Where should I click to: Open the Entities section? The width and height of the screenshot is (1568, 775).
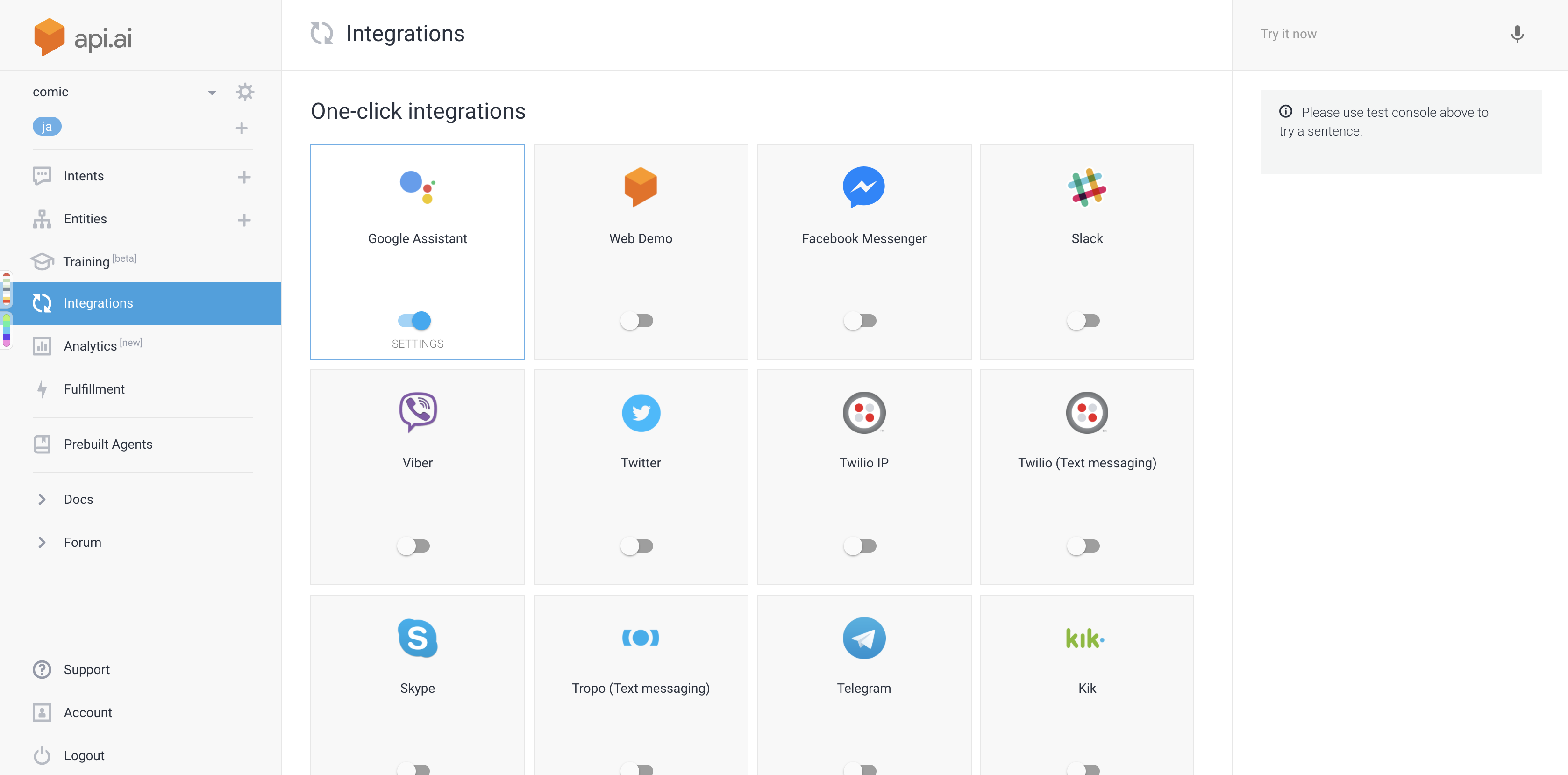click(x=85, y=219)
